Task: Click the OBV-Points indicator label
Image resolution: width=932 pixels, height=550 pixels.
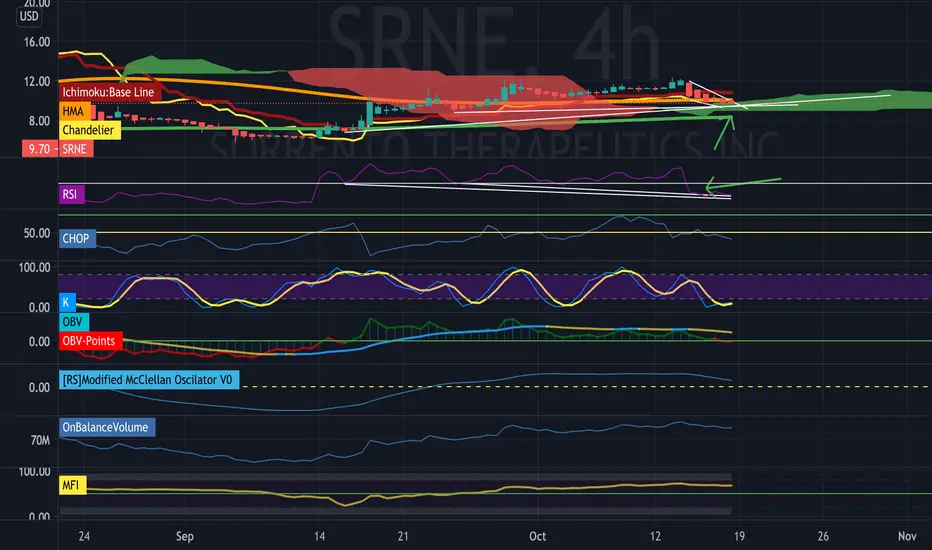Action: pyautogui.click(x=90, y=341)
